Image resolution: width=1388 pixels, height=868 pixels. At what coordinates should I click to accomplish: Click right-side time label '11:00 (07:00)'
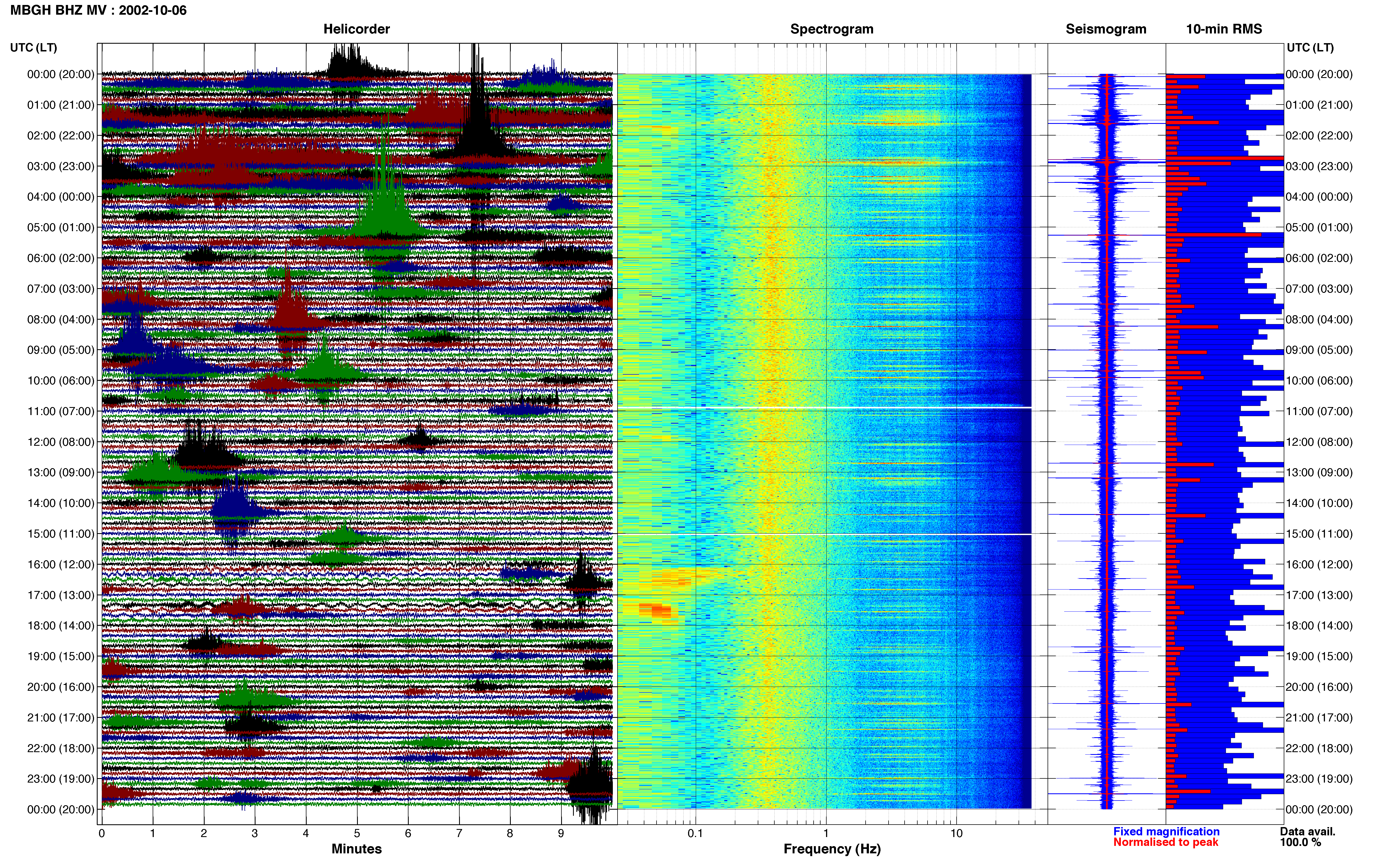pyautogui.click(x=1319, y=411)
